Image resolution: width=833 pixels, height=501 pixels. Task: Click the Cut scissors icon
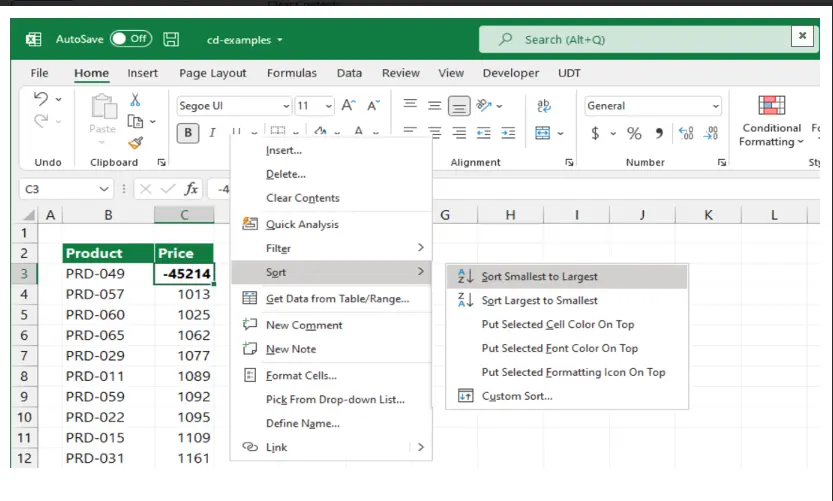[135, 99]
